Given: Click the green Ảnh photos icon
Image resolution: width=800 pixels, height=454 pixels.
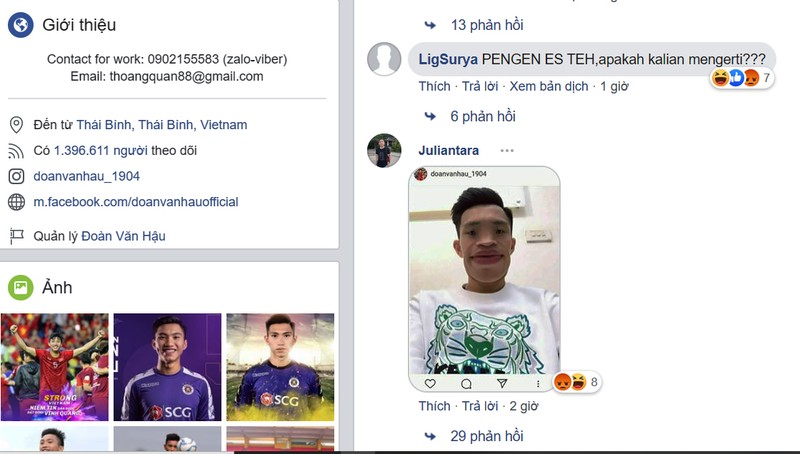Looking at the screenshot, I should pyautogui.click(x=20, y=287).
